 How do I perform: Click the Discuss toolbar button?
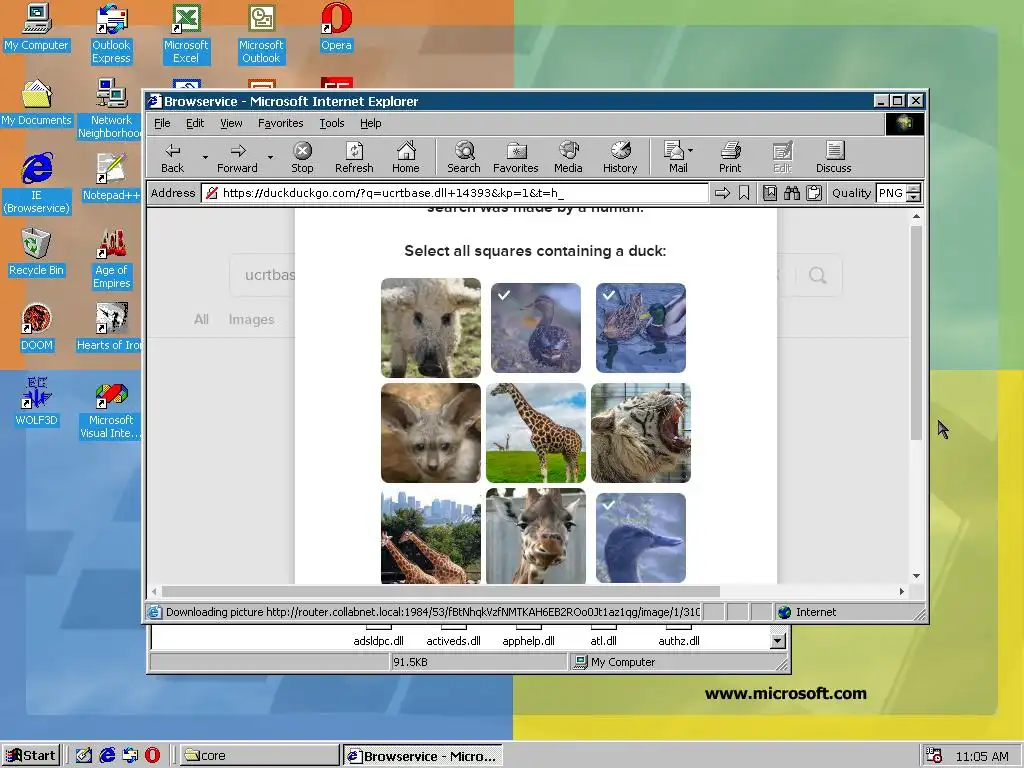833,158
